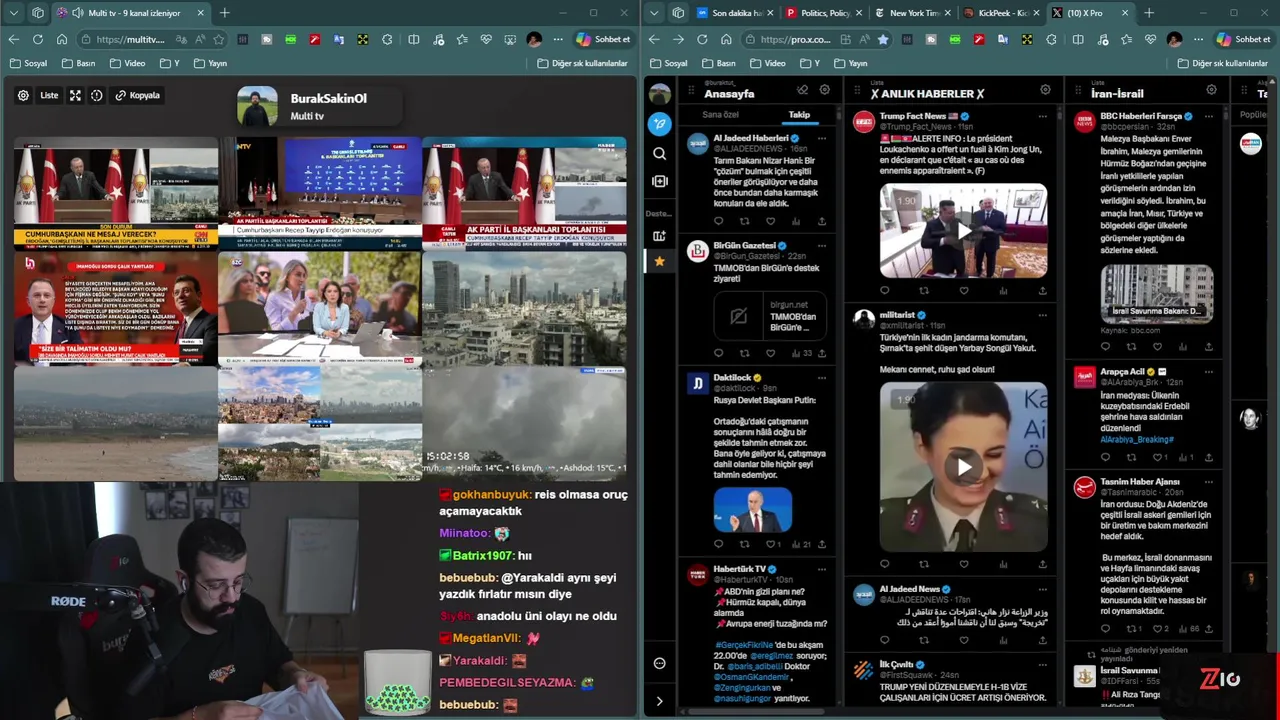1280x720 pixels.
Task: Play the militarist jandarma video
Action: 963,467
